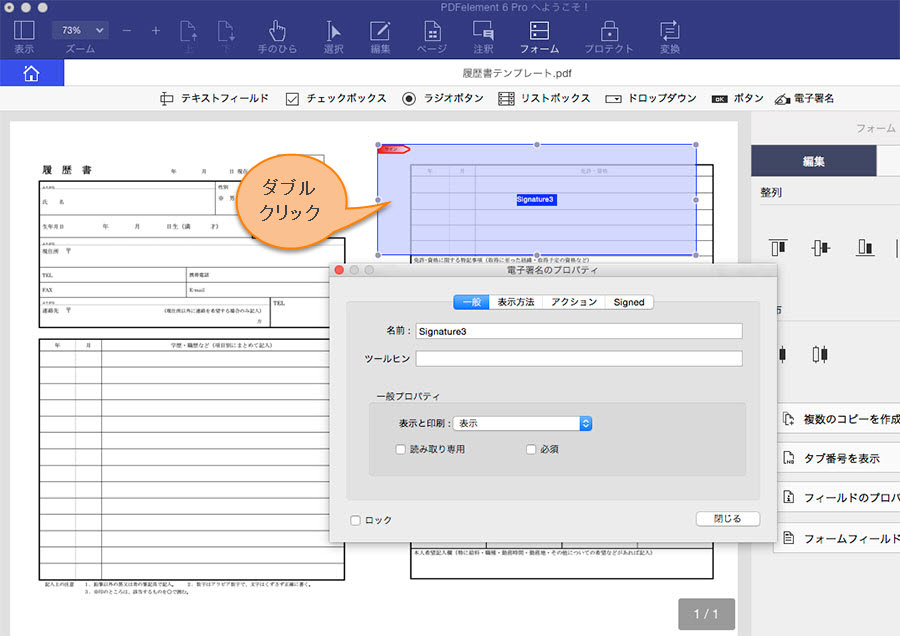Switch to 表示方法 tab

[x=515, y=302]
